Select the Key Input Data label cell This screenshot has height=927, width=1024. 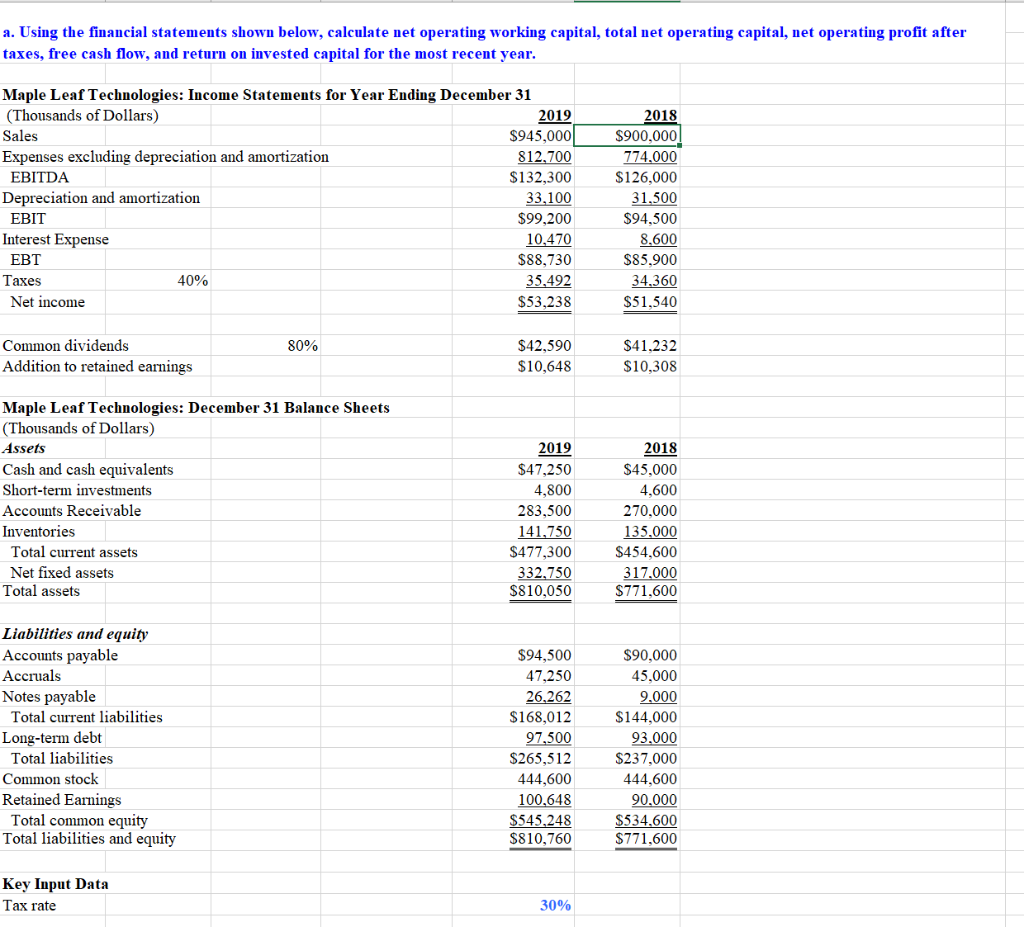(55, 884)
